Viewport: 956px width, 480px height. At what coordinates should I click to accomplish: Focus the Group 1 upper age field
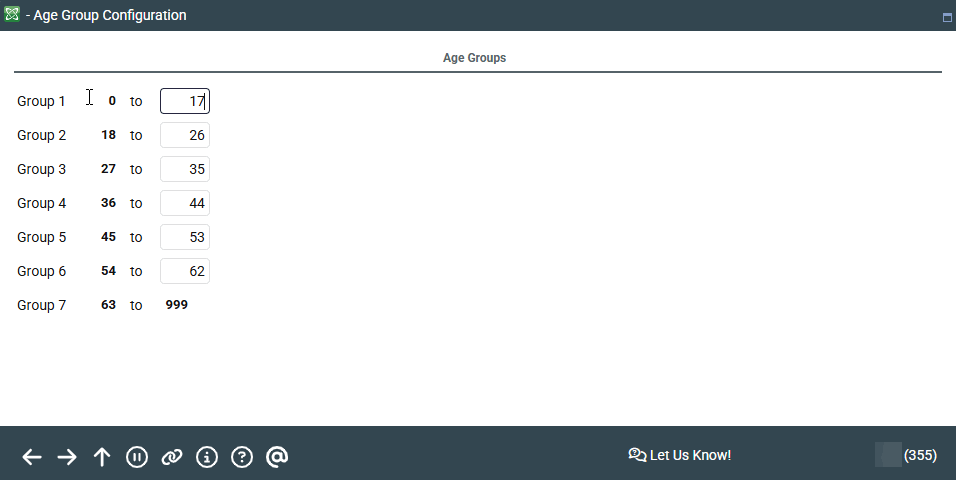click(x=185, y=101)
